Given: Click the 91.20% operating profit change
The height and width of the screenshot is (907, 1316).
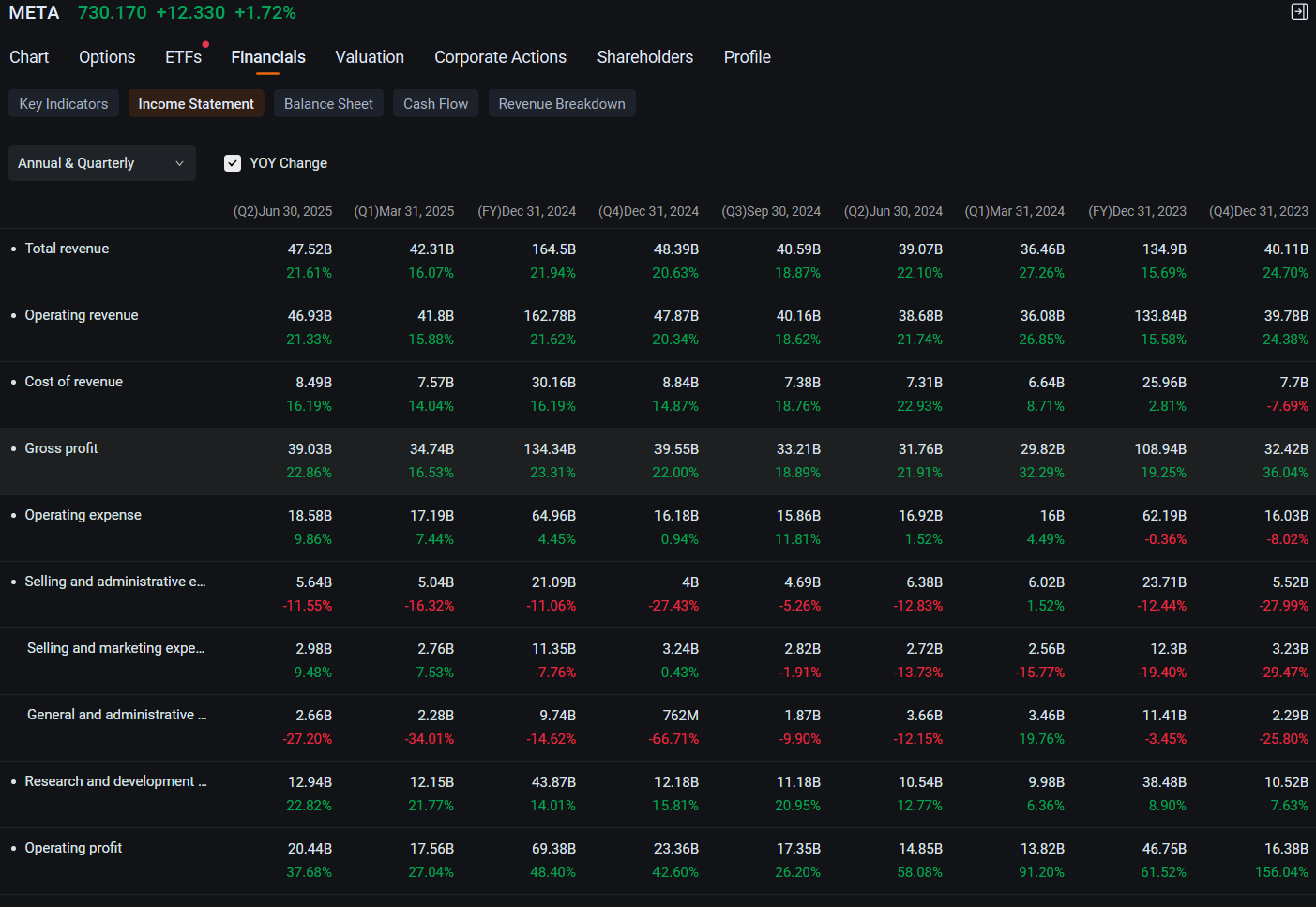Looking at the screenshot, I should tap(1042, 872).
